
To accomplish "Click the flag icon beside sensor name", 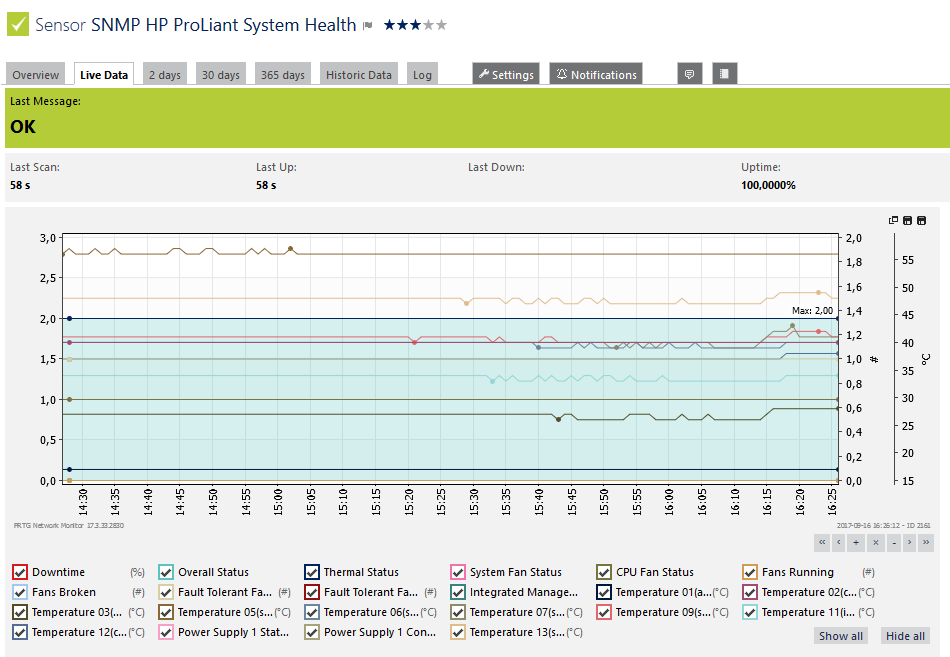I will 367,25.
